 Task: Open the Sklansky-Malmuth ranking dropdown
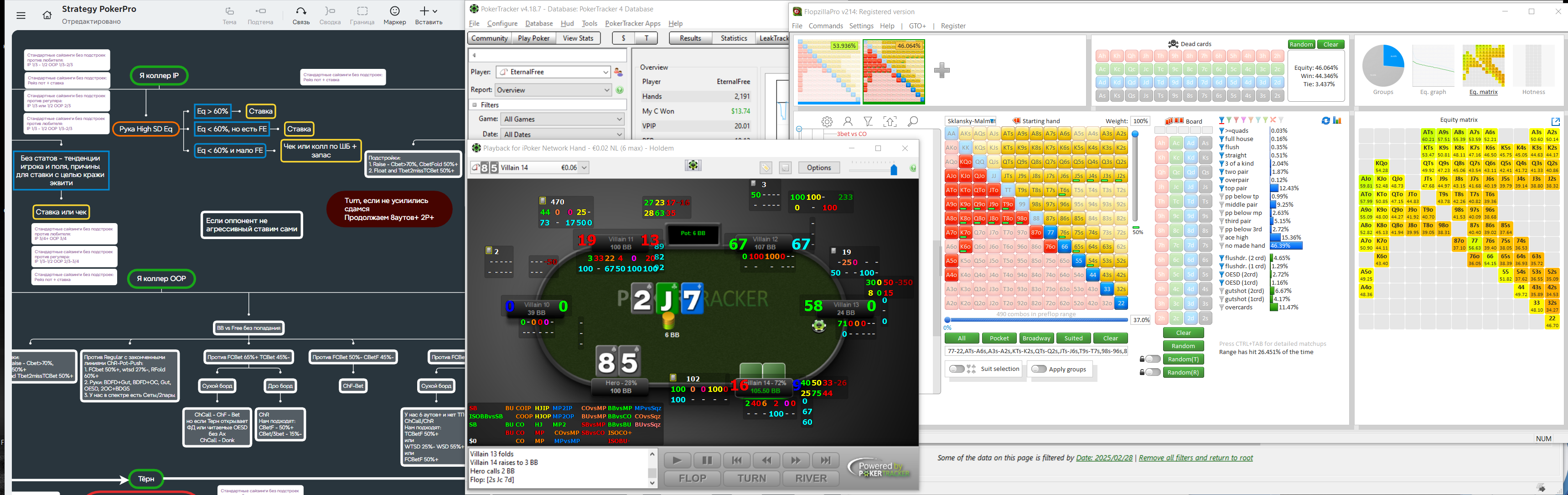(x=970, y=121)
